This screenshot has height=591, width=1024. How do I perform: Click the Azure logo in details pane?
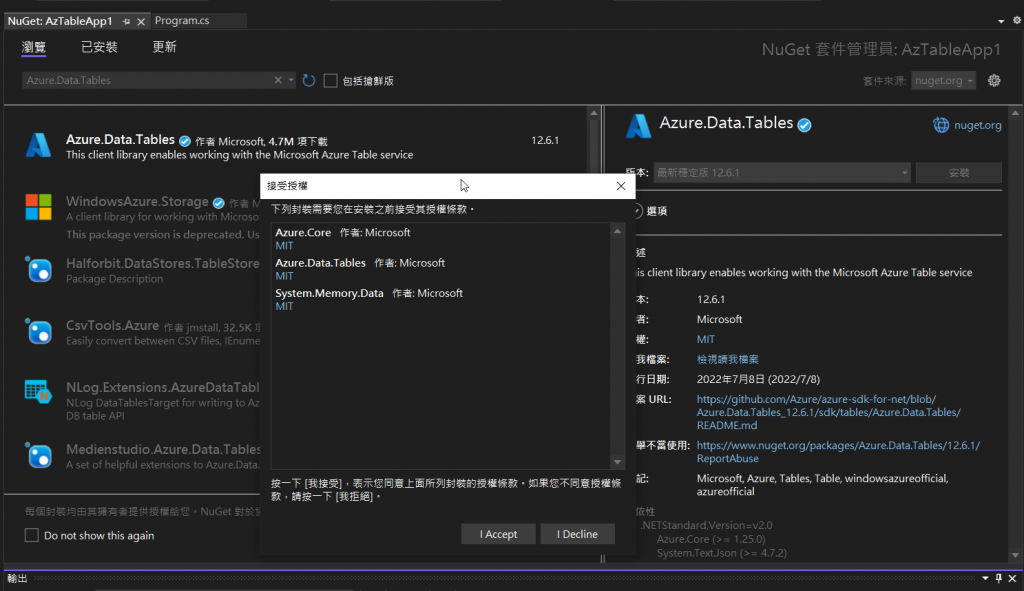(638, 125)
